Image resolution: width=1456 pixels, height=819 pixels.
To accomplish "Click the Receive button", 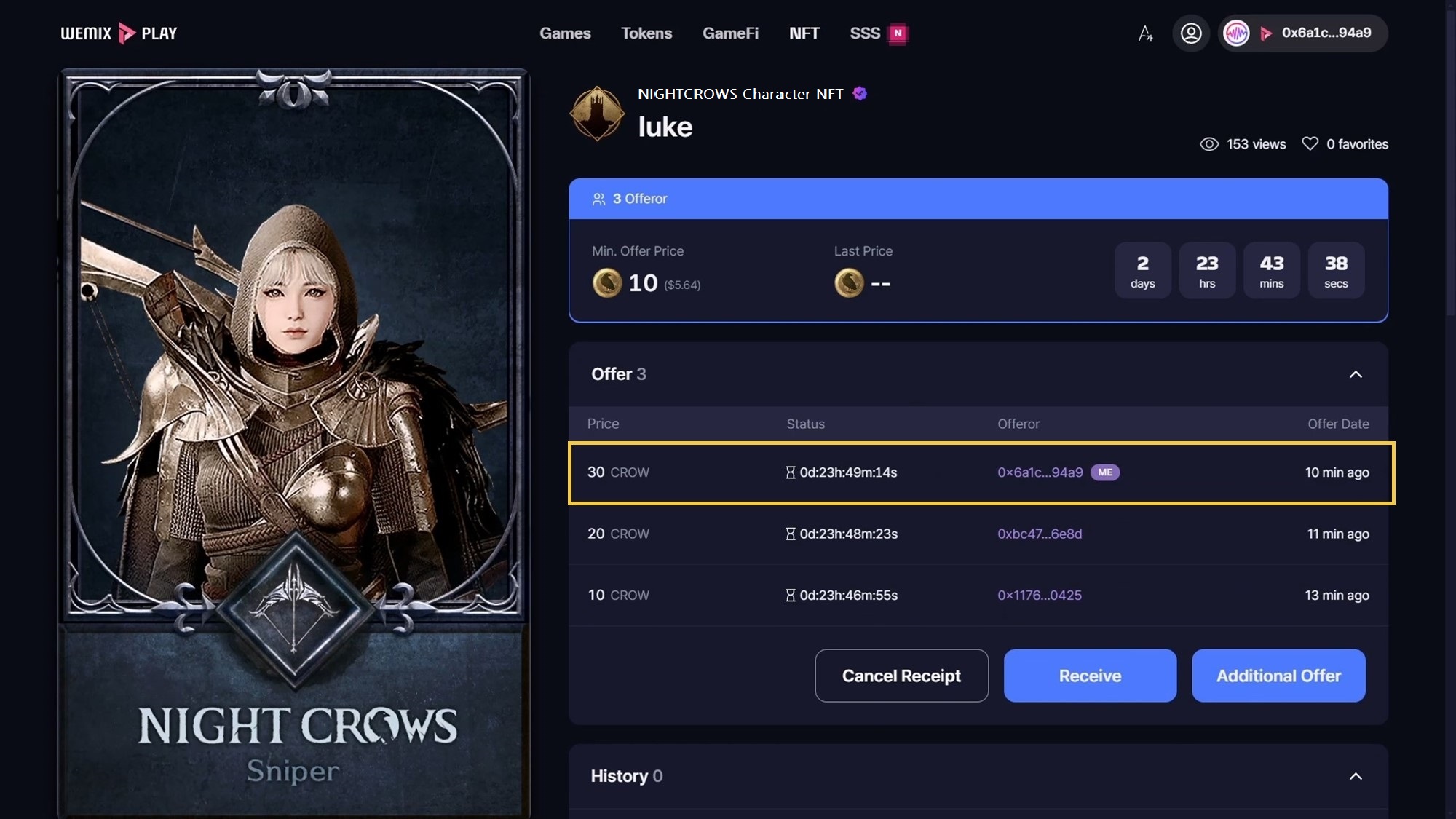I will click(x=1090, y=676).
